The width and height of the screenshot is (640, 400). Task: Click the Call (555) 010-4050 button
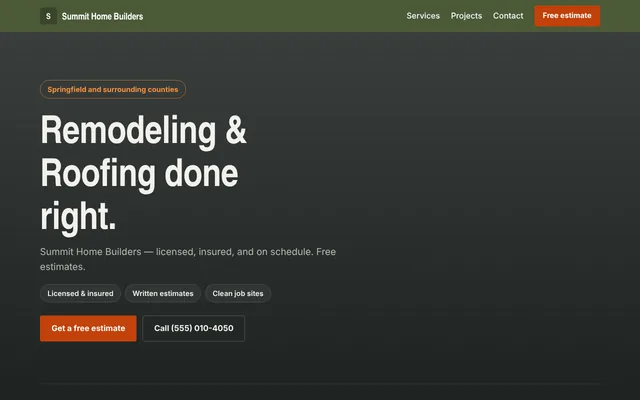tap(194, 328)
